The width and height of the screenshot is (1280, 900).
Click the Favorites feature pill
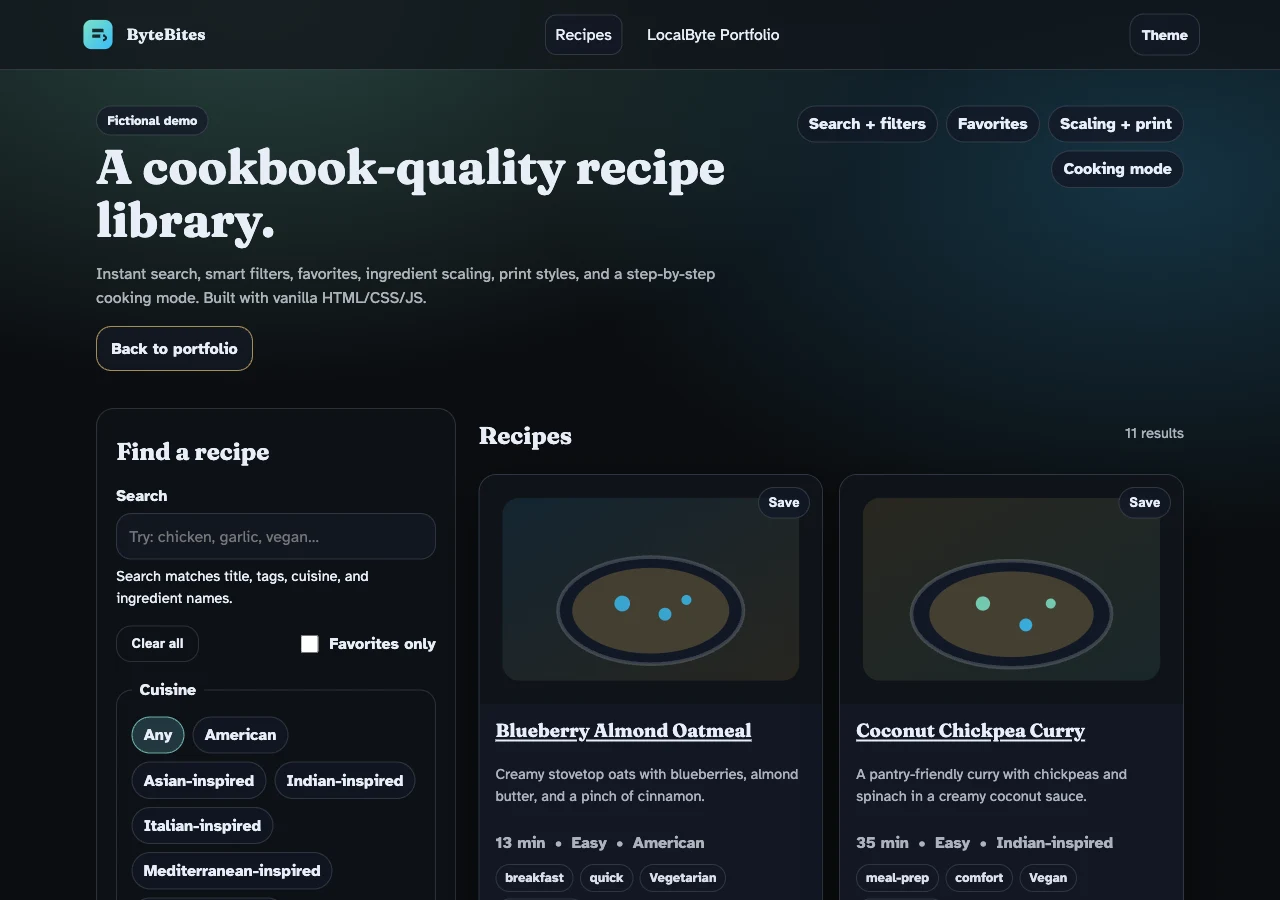pos(992,124)
